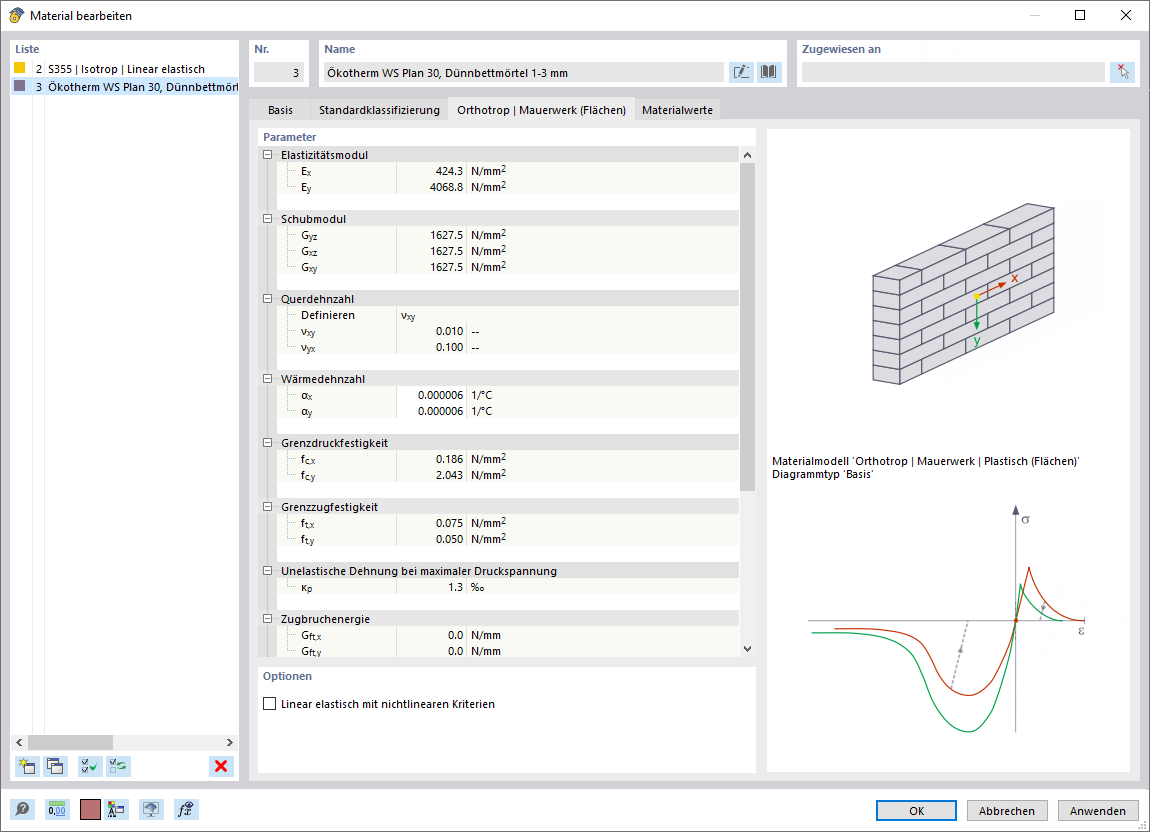Click the material assignment icon next to color box
The height and width of the screenshot is (832, 1150).
116,809
